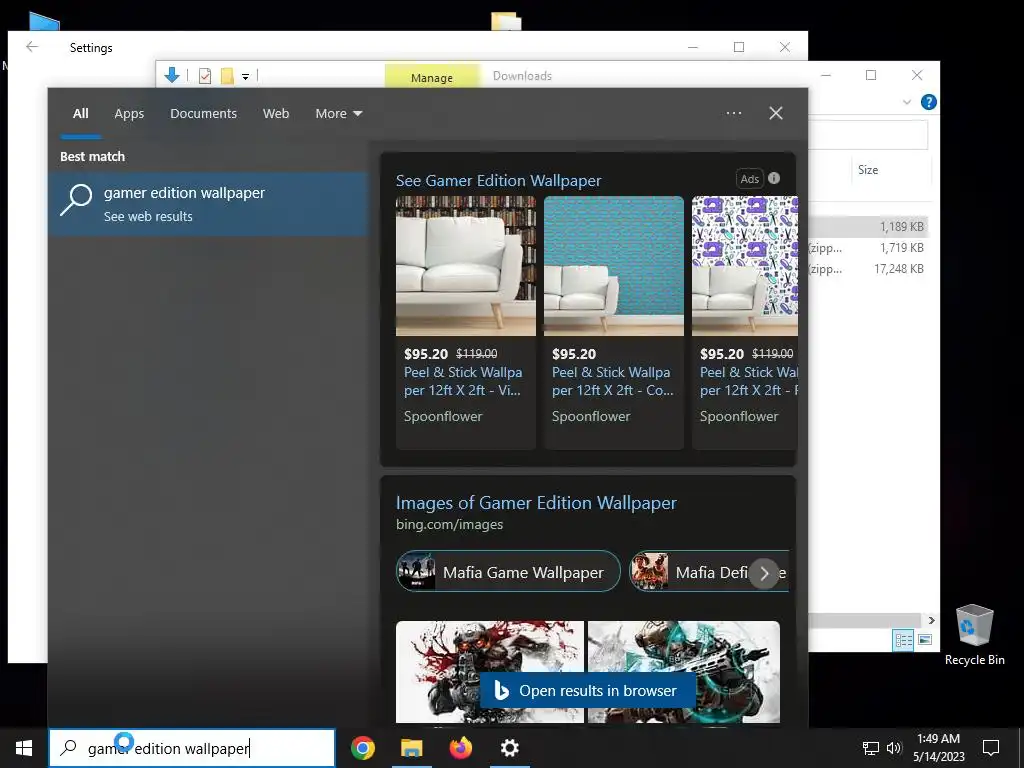Image resolution: width=1024 pixels, height=768 pixels.
Task: Expand the Explorer ribbon chevron
Action: [906, 102]
